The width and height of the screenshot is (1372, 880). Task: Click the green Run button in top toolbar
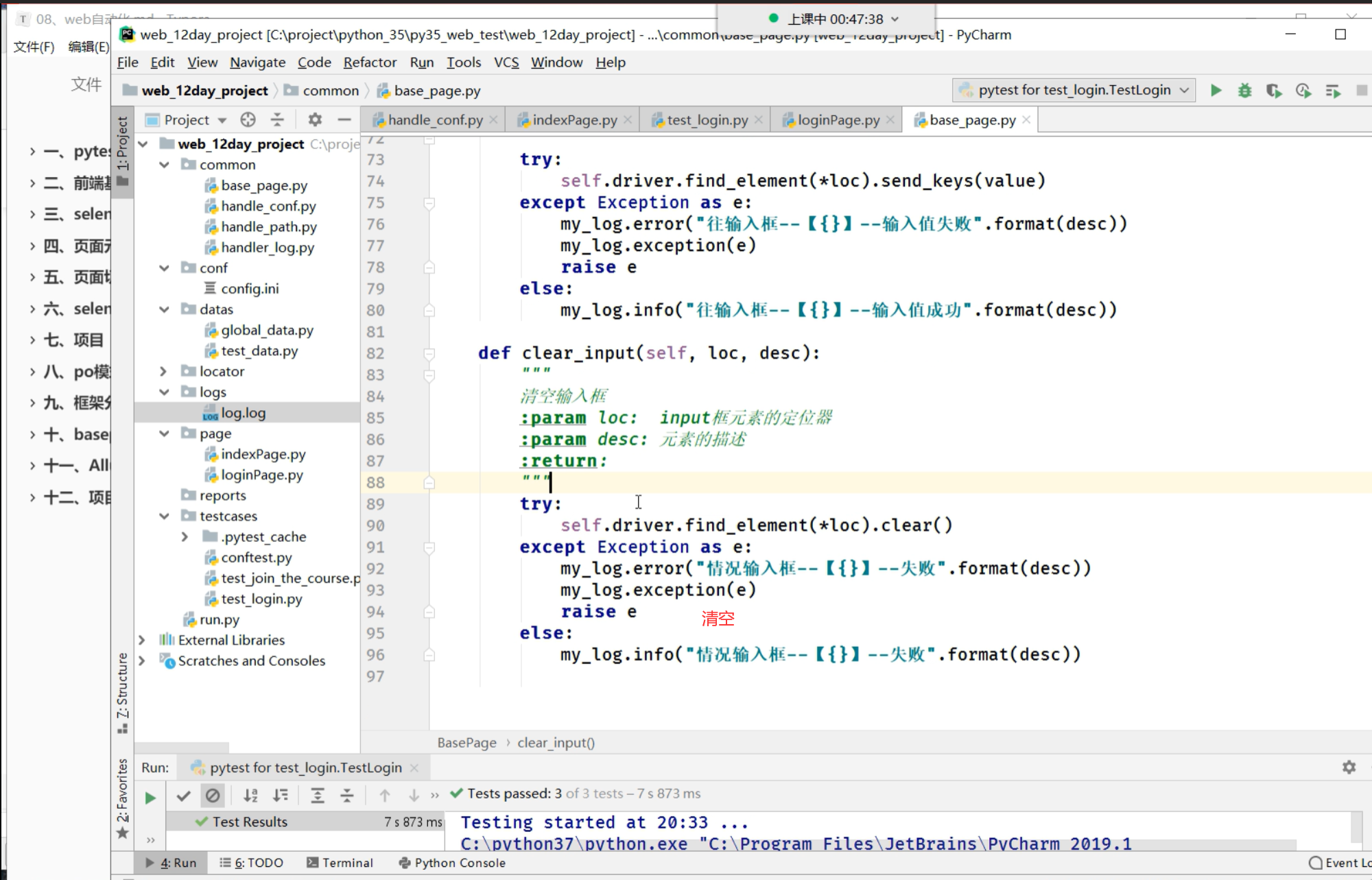click(1216, 91)
